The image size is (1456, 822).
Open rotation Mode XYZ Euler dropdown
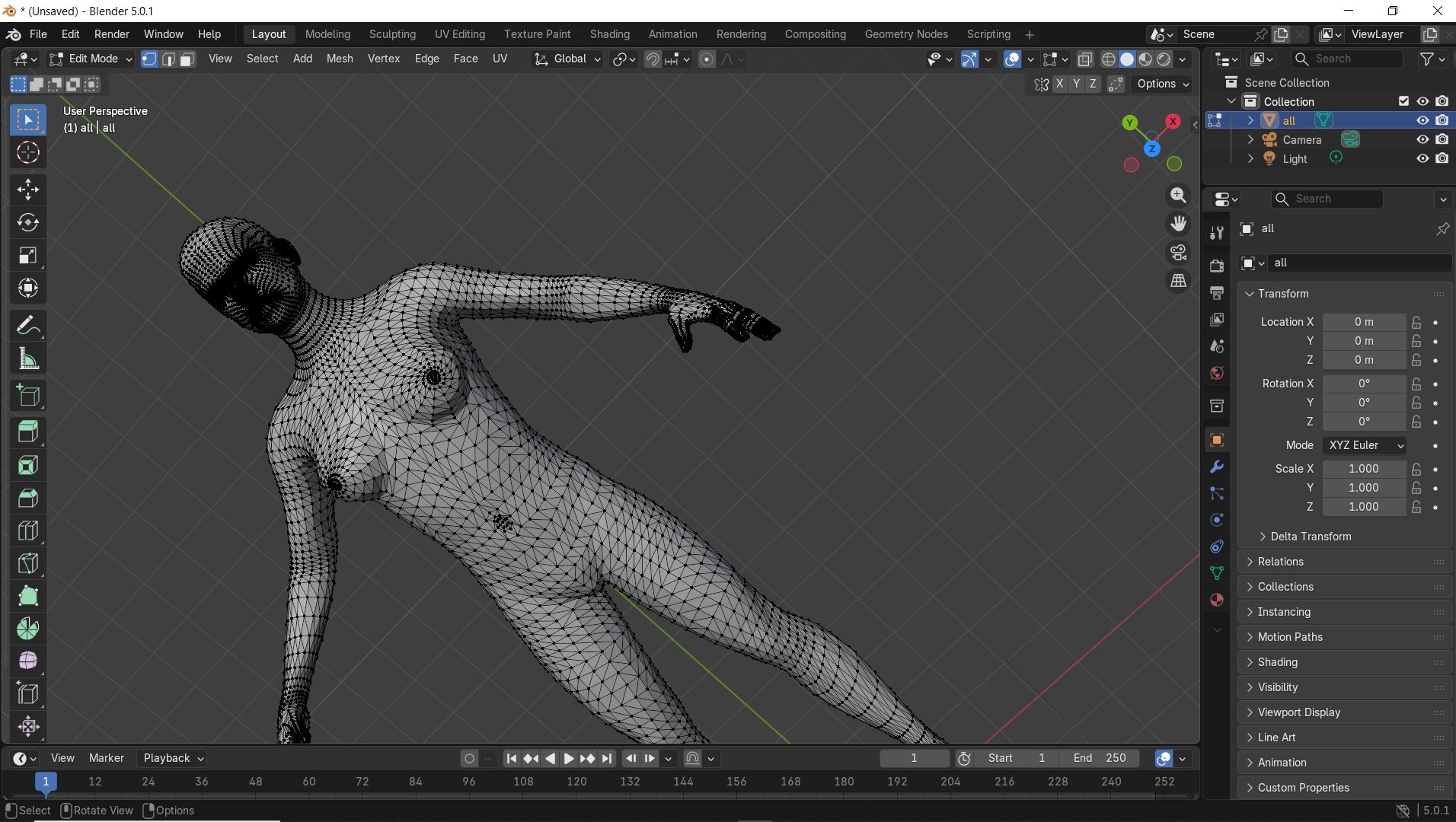click(x=1365, y=445)
